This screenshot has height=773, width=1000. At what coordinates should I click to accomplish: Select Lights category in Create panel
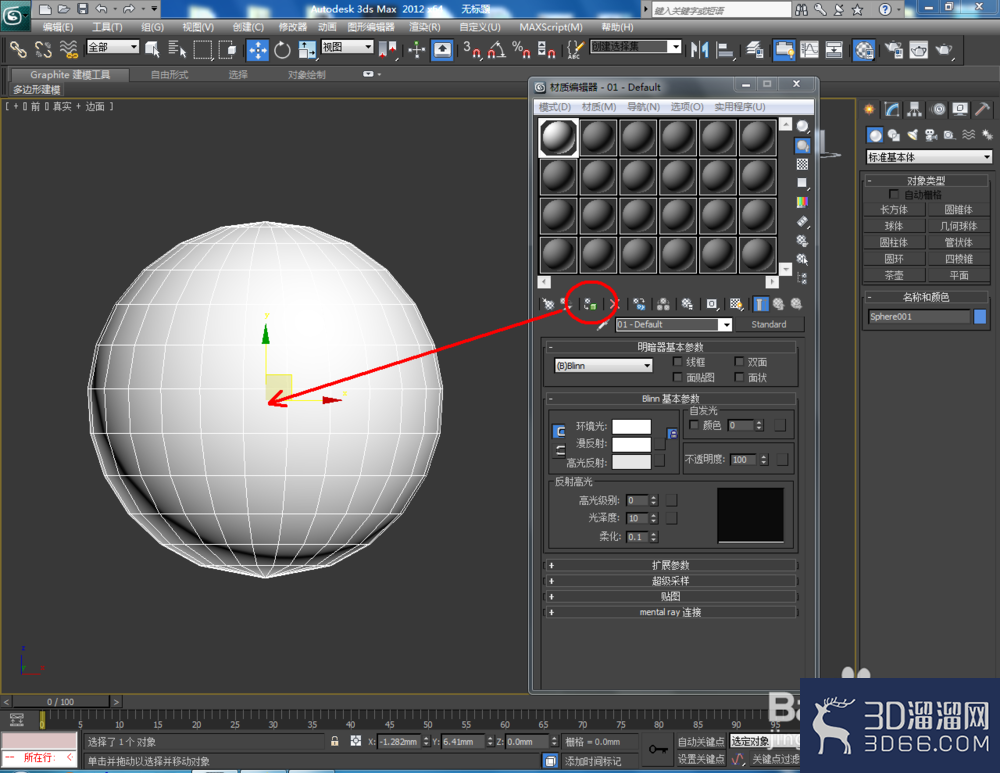coord(913,135)
